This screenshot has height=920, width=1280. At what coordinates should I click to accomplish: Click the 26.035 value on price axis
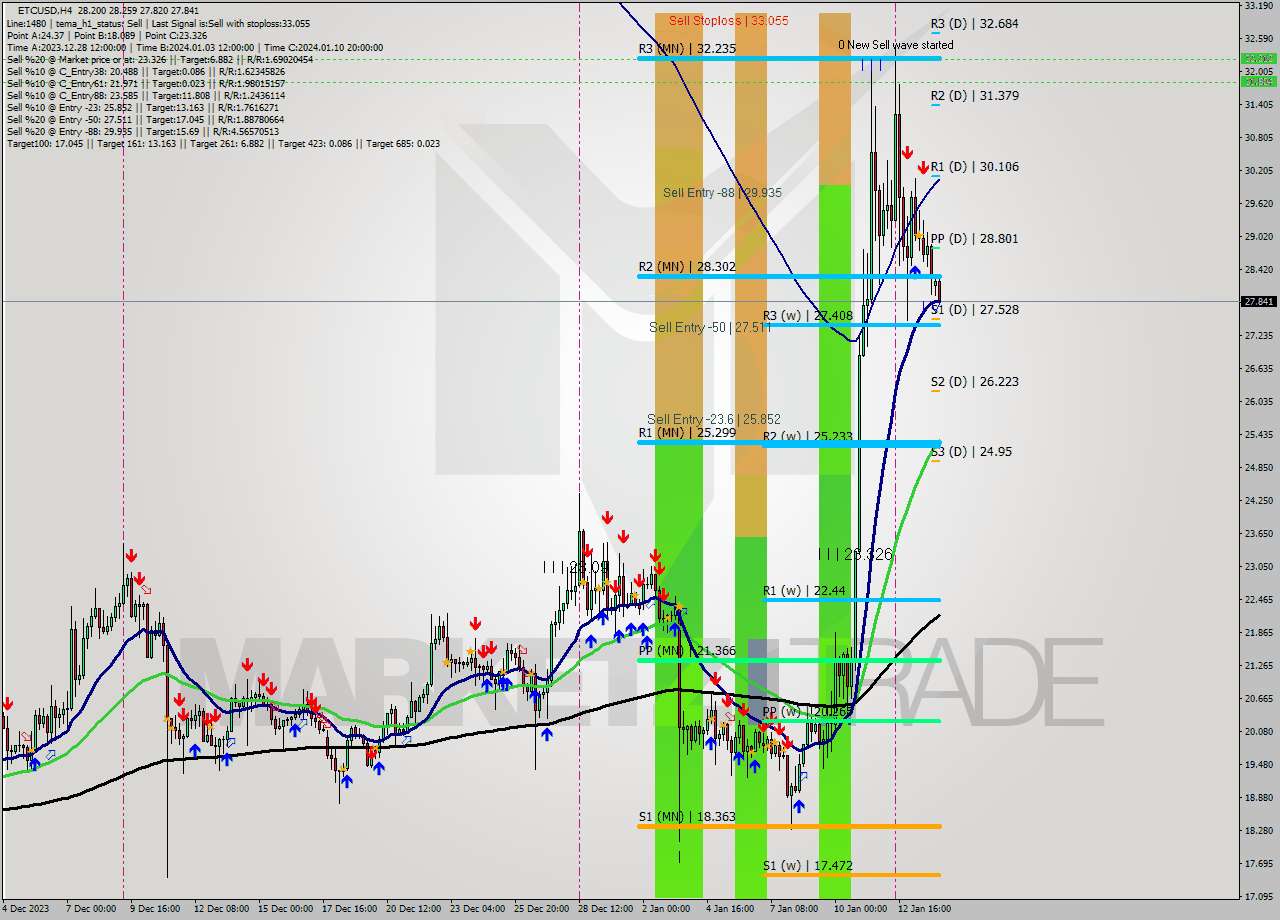[1258, 401]
